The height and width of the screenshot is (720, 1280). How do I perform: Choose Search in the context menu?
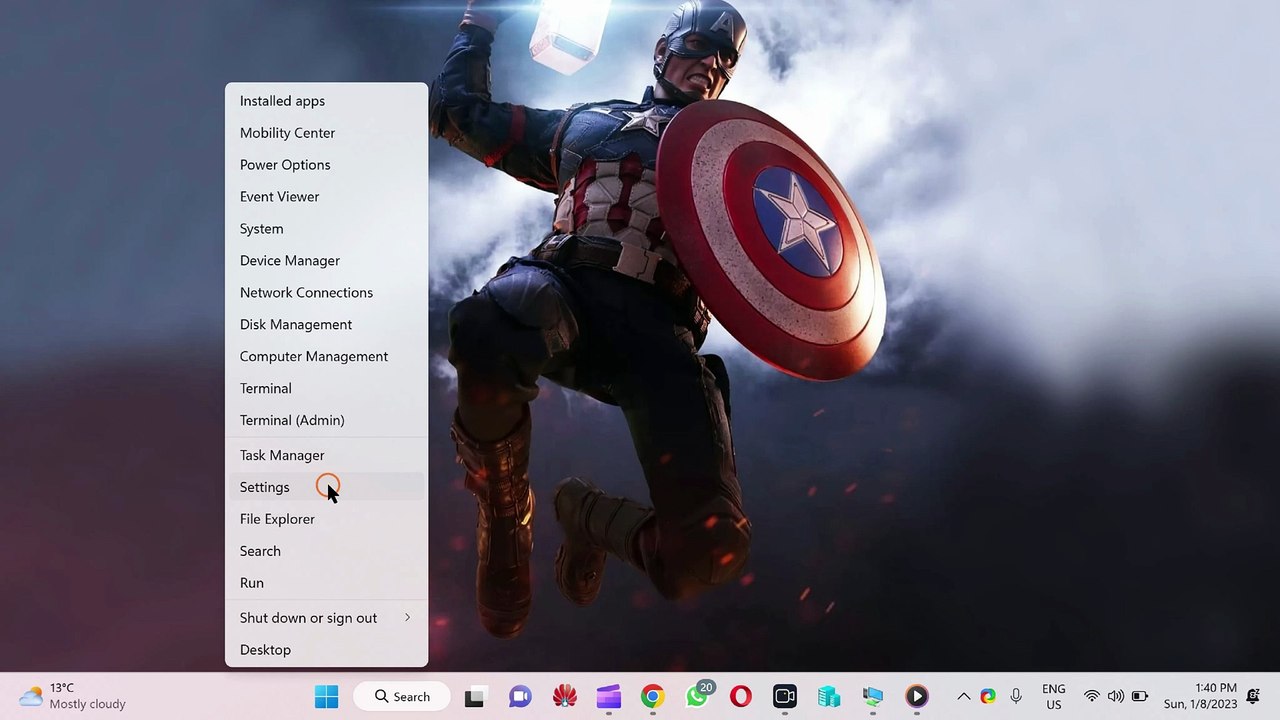click(x=326, y=551)
